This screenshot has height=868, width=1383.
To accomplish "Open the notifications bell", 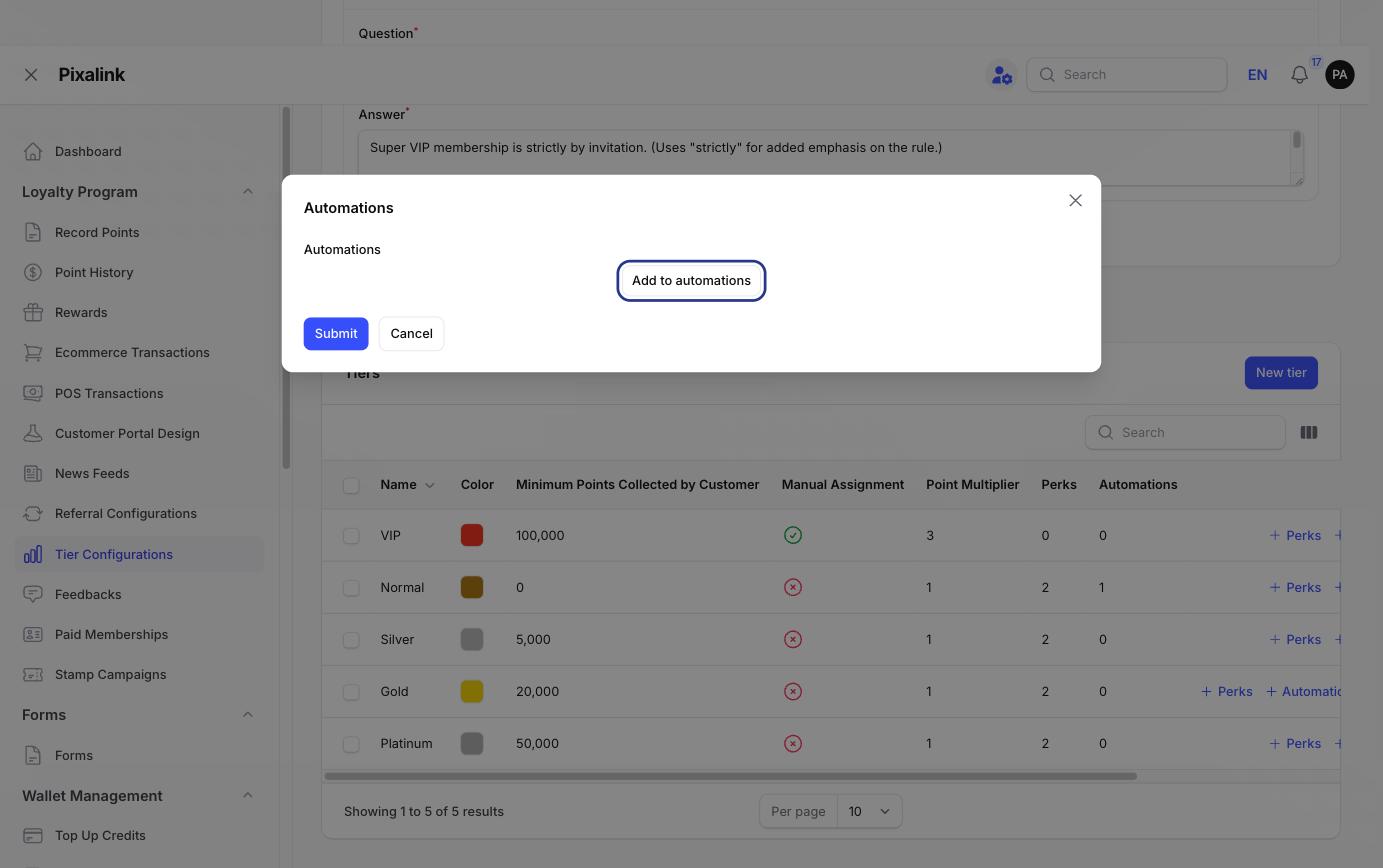I will coord(1299,75).
